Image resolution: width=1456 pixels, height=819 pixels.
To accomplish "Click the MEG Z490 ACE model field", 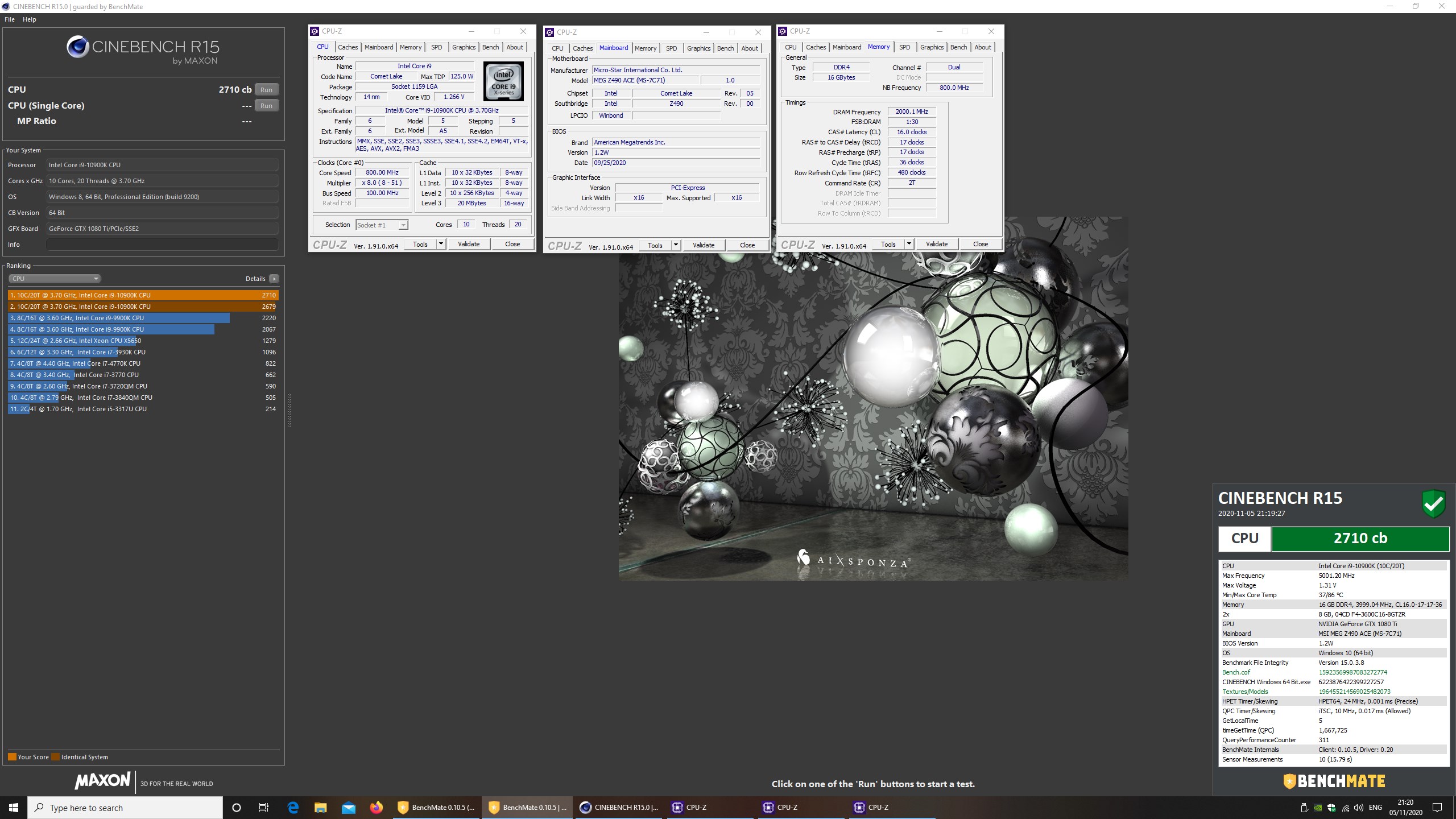I will tap(646, 80).
